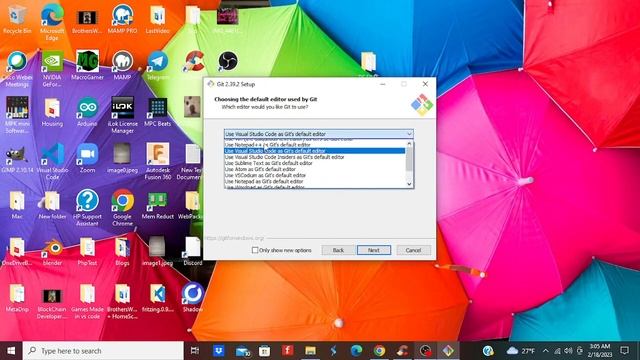Viewport: 640px width, 360px height.
Task: Click the editor list scroll-down arrow
Action: pyautogui.click(x=409, y=184)
